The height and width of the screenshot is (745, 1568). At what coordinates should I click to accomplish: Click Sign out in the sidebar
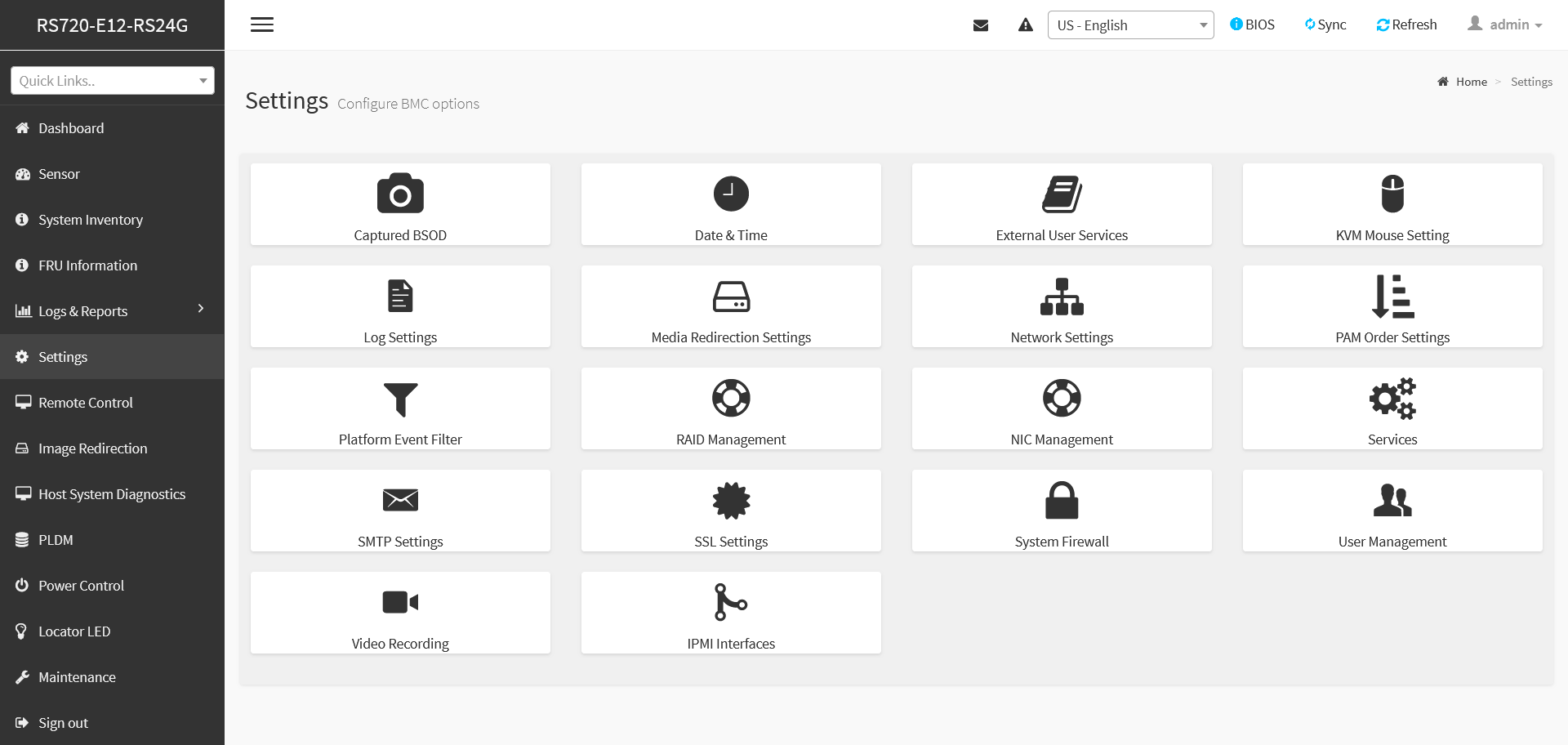click(x=112, y=723)
